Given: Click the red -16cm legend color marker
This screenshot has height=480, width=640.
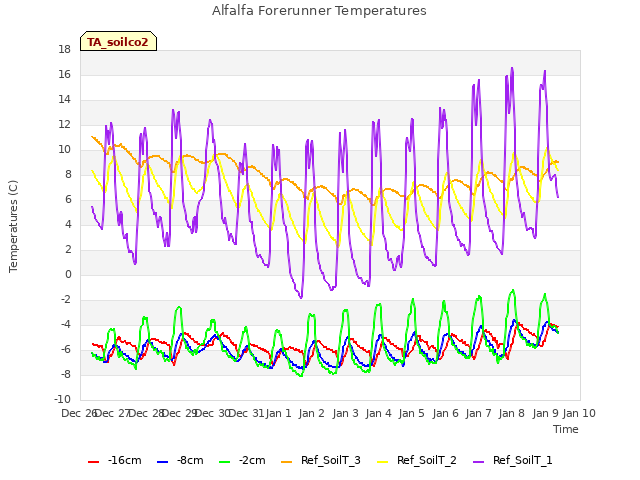Looking at the screenshot, I should pos(93,462).
